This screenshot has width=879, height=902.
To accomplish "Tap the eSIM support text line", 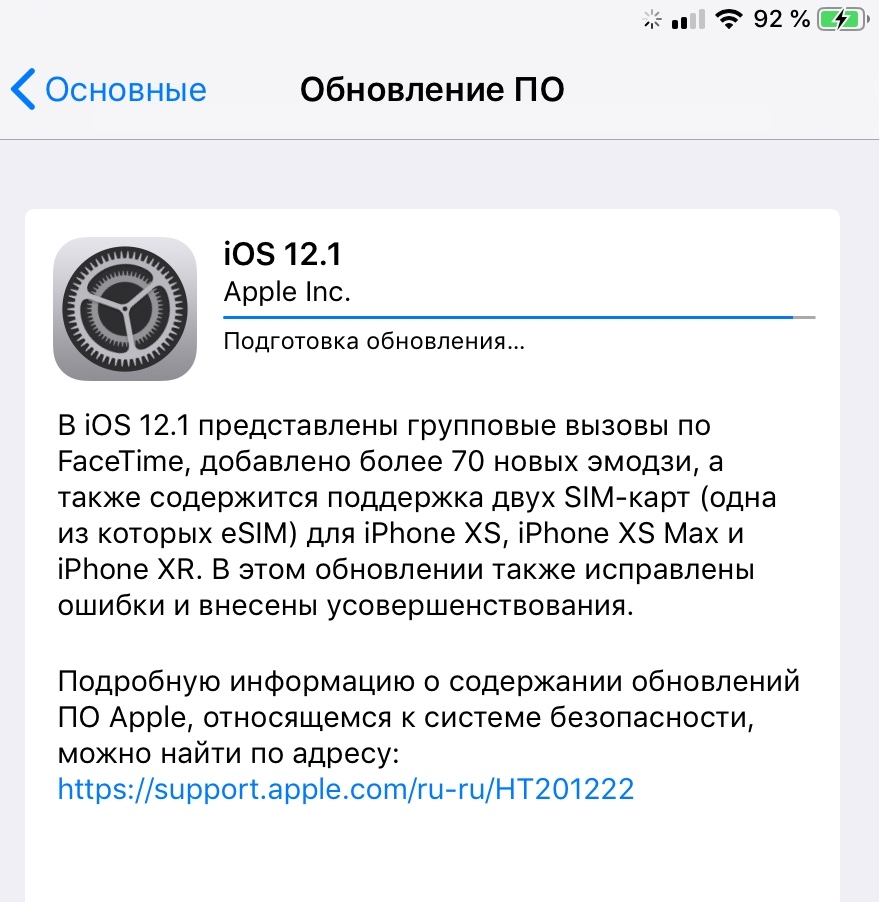I will coord(400,533).
